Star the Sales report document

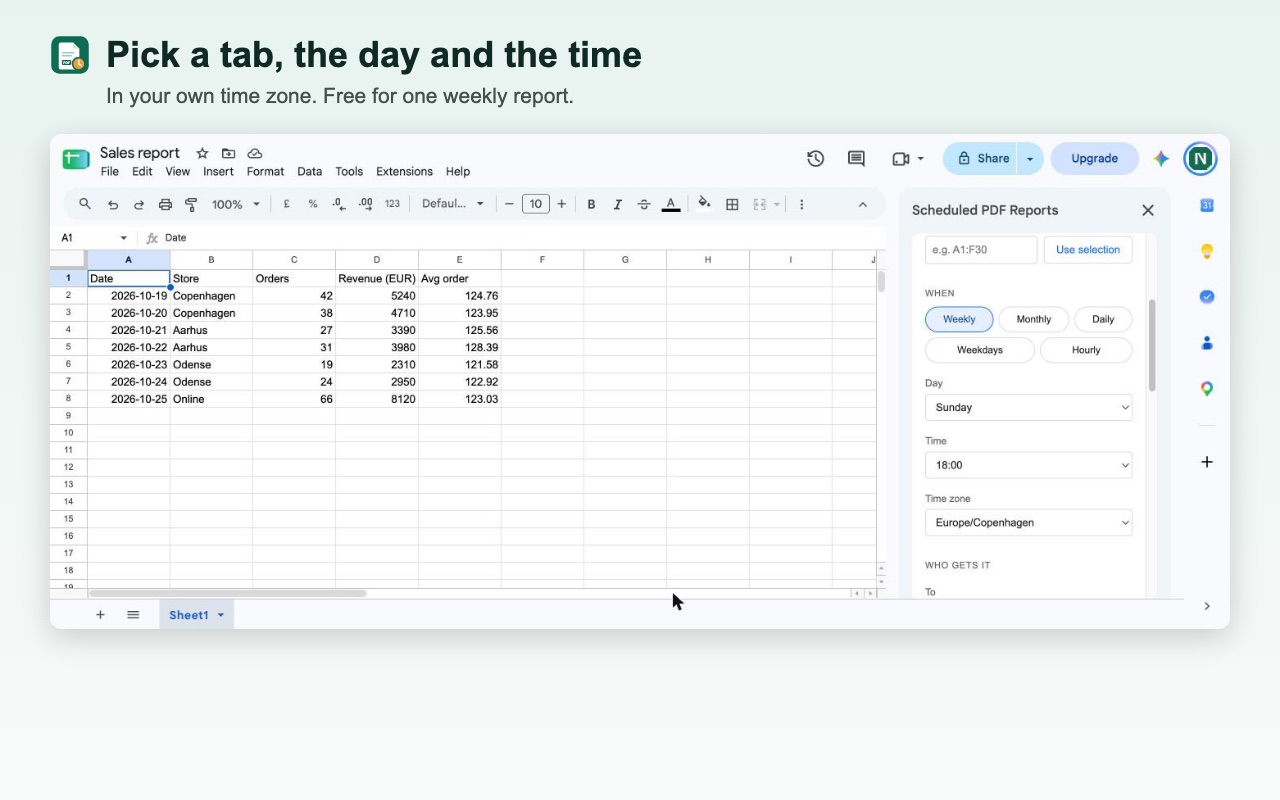click(202, 153)
